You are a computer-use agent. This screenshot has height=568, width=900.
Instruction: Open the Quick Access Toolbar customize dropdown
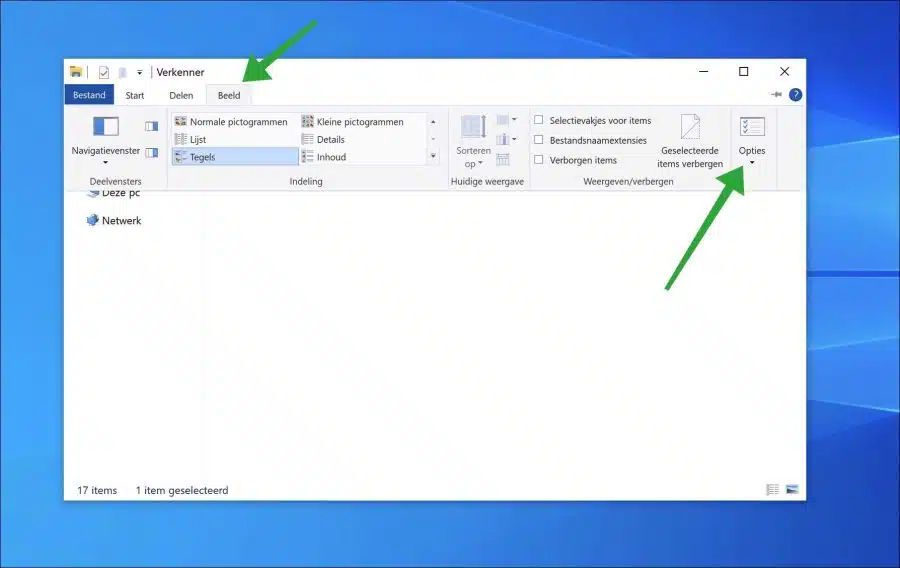[139, 72]
